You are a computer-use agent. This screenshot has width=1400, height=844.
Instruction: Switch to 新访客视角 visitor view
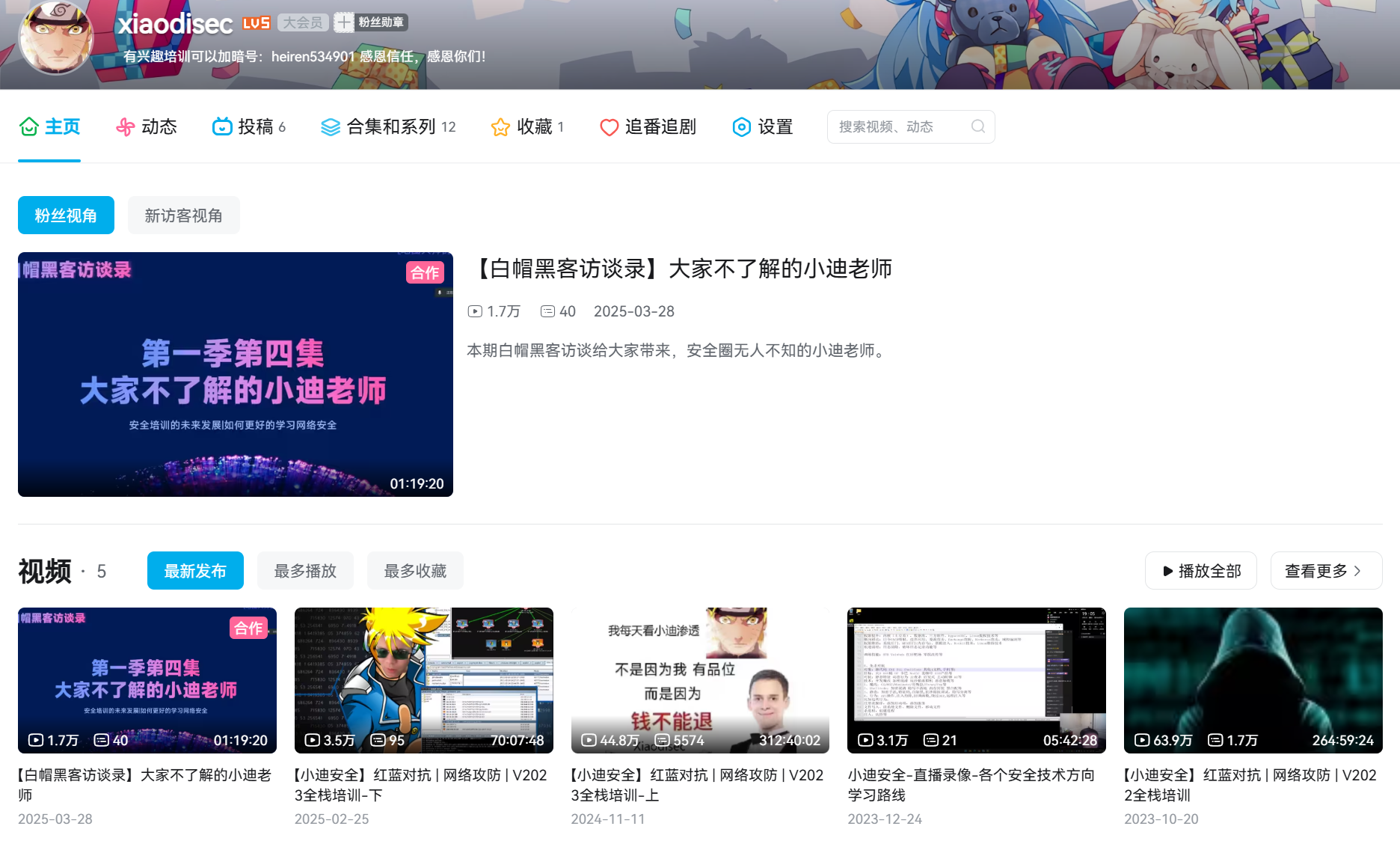(183, 215)
